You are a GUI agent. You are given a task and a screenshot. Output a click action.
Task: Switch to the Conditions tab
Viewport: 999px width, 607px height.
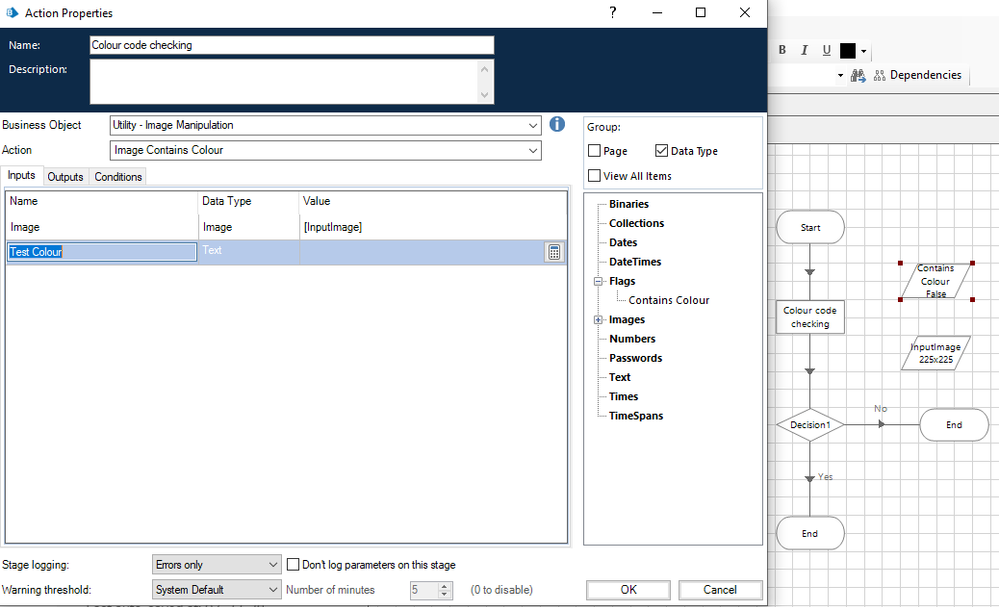[x=118, y=177]
